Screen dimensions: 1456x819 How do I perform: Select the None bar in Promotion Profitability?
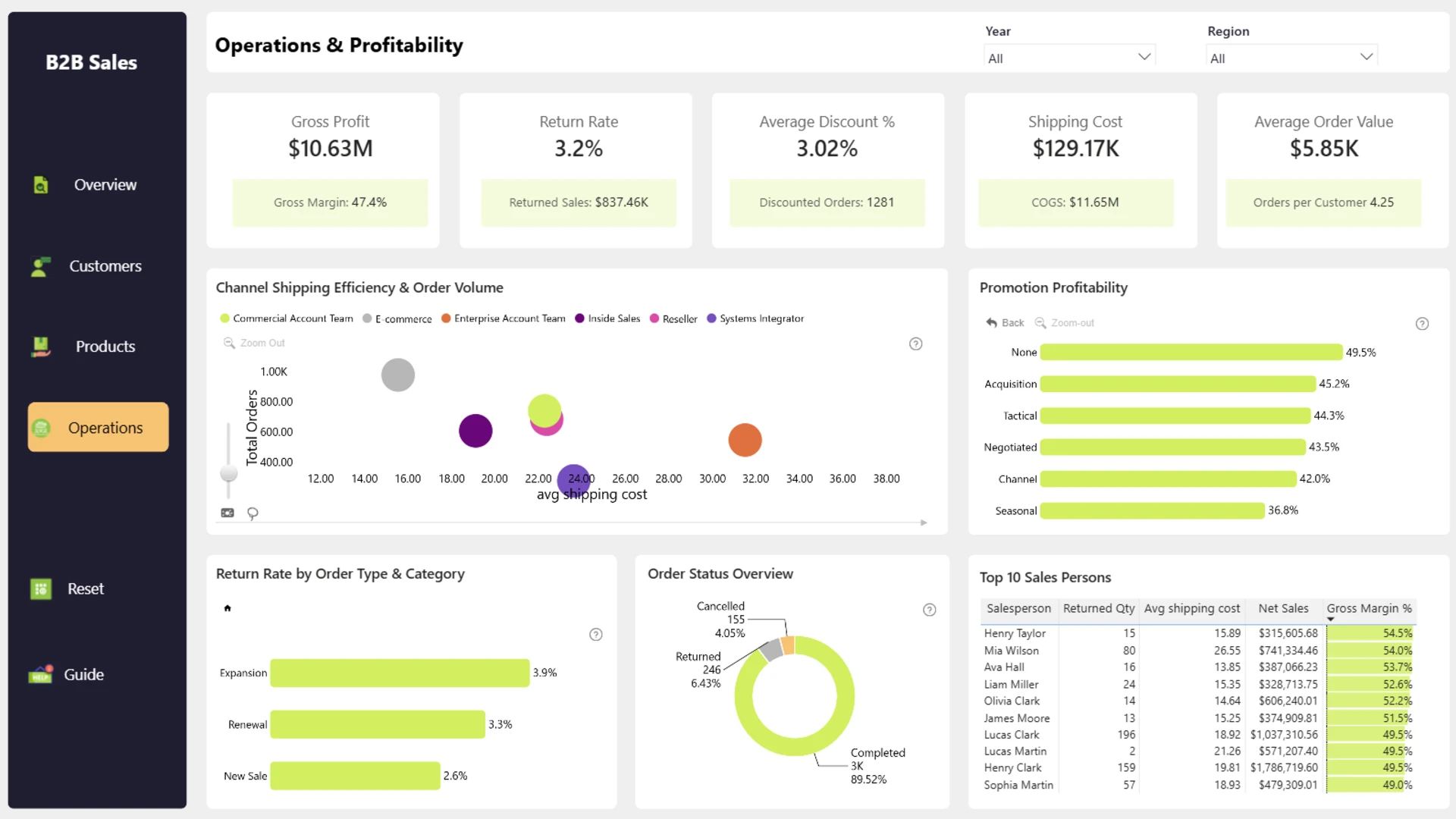[1191, 353]
